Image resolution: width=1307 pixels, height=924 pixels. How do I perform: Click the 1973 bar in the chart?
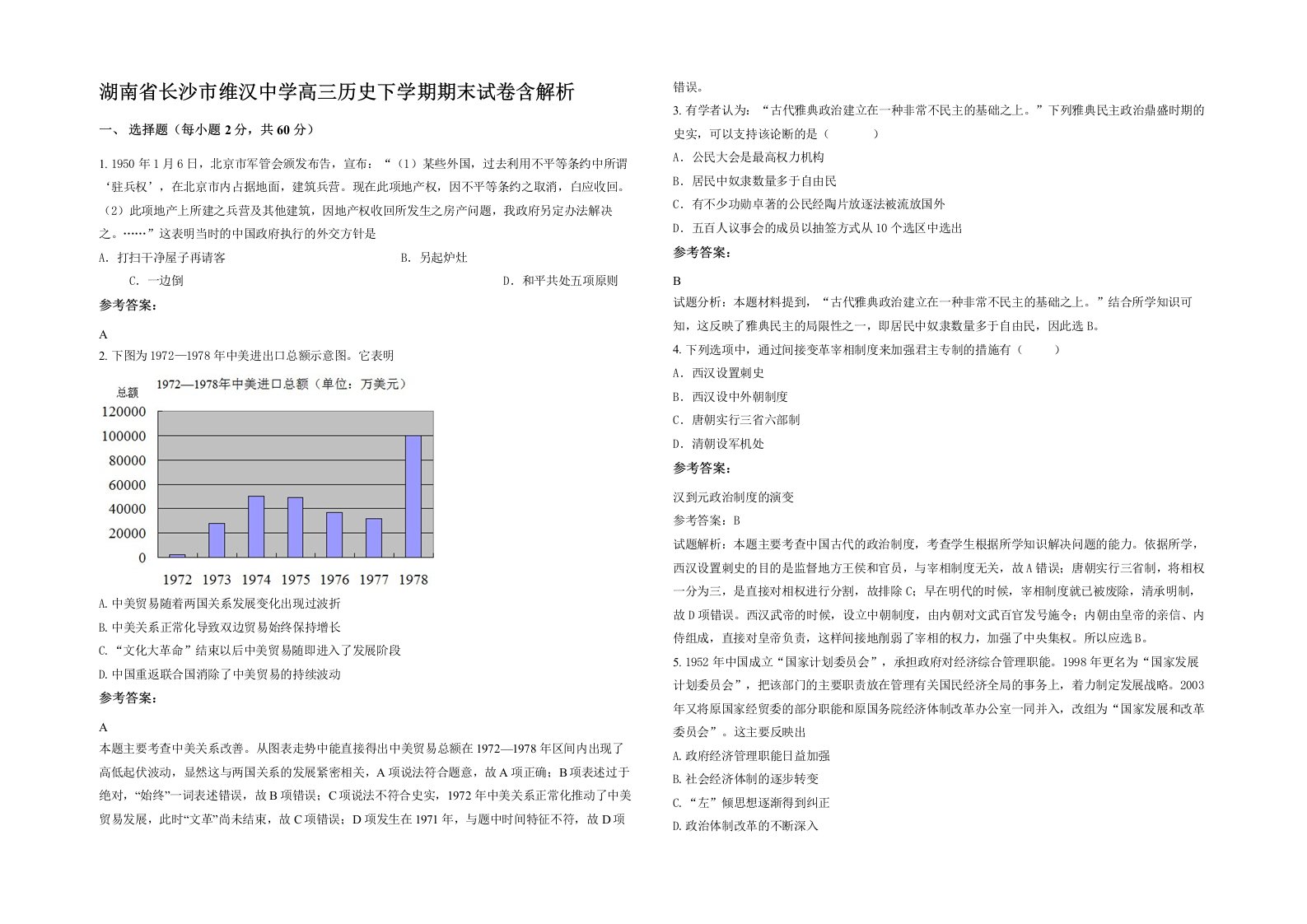coord(217,540)
